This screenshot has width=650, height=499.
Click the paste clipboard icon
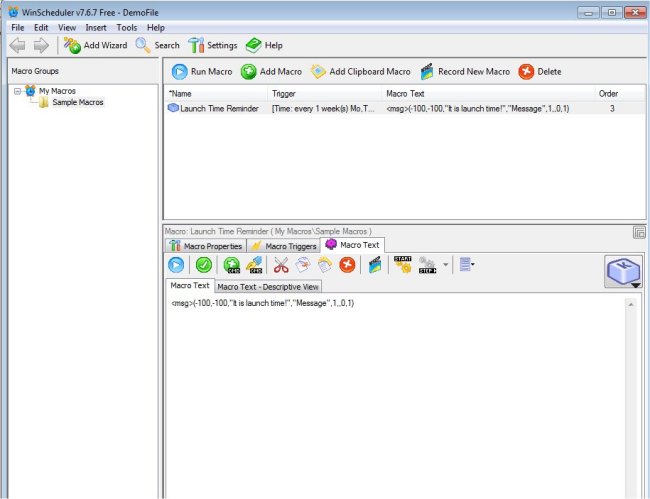[x=325, y=265]
